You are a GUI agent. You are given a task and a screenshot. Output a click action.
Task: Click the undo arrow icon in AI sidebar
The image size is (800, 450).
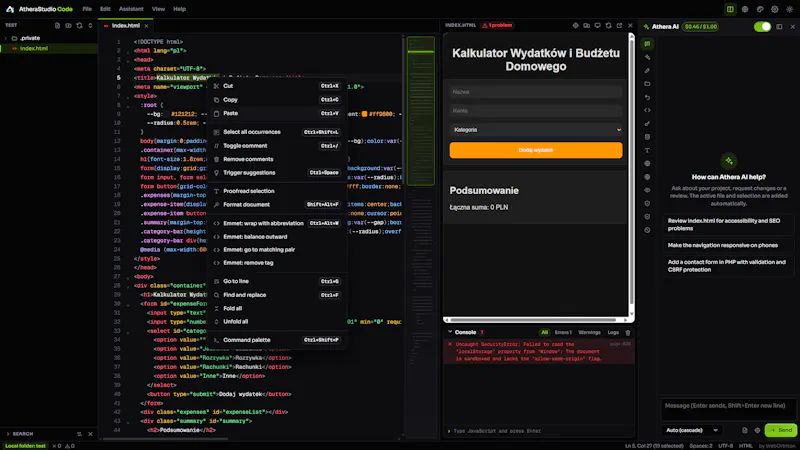pos(647,97)
